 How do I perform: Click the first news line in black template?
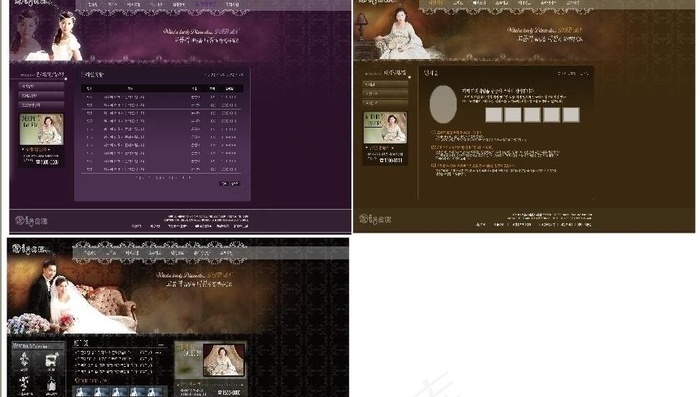pyautogui.click(x=118, y=352)
